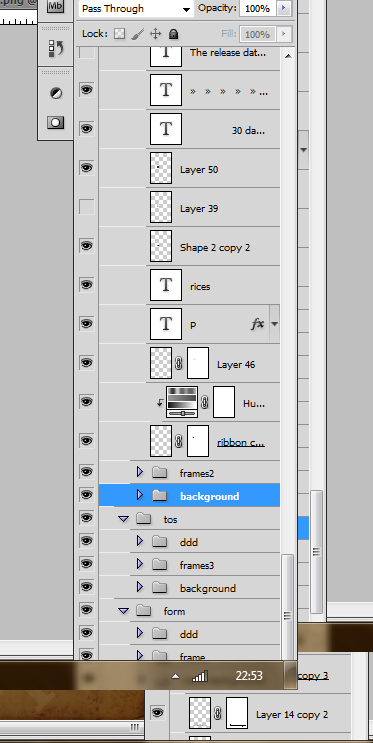
Task: Show the hidden Layer 39
Action: [x=86, y=207]
